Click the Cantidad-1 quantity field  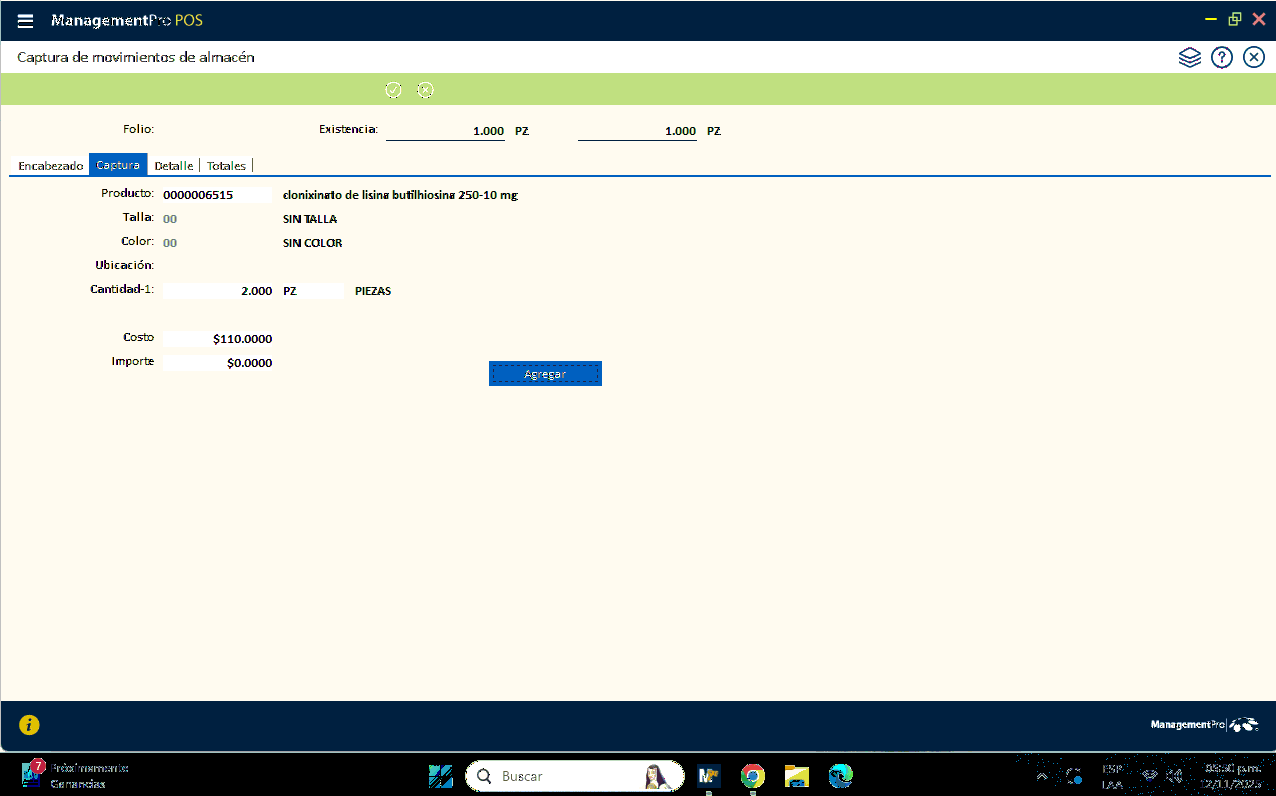tap(217, 291)
